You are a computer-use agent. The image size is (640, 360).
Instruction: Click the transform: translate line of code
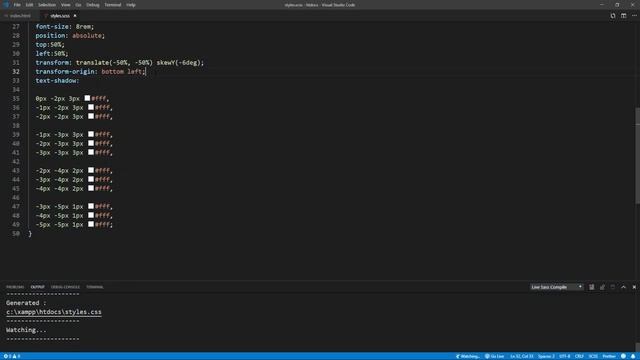(120, 62)
